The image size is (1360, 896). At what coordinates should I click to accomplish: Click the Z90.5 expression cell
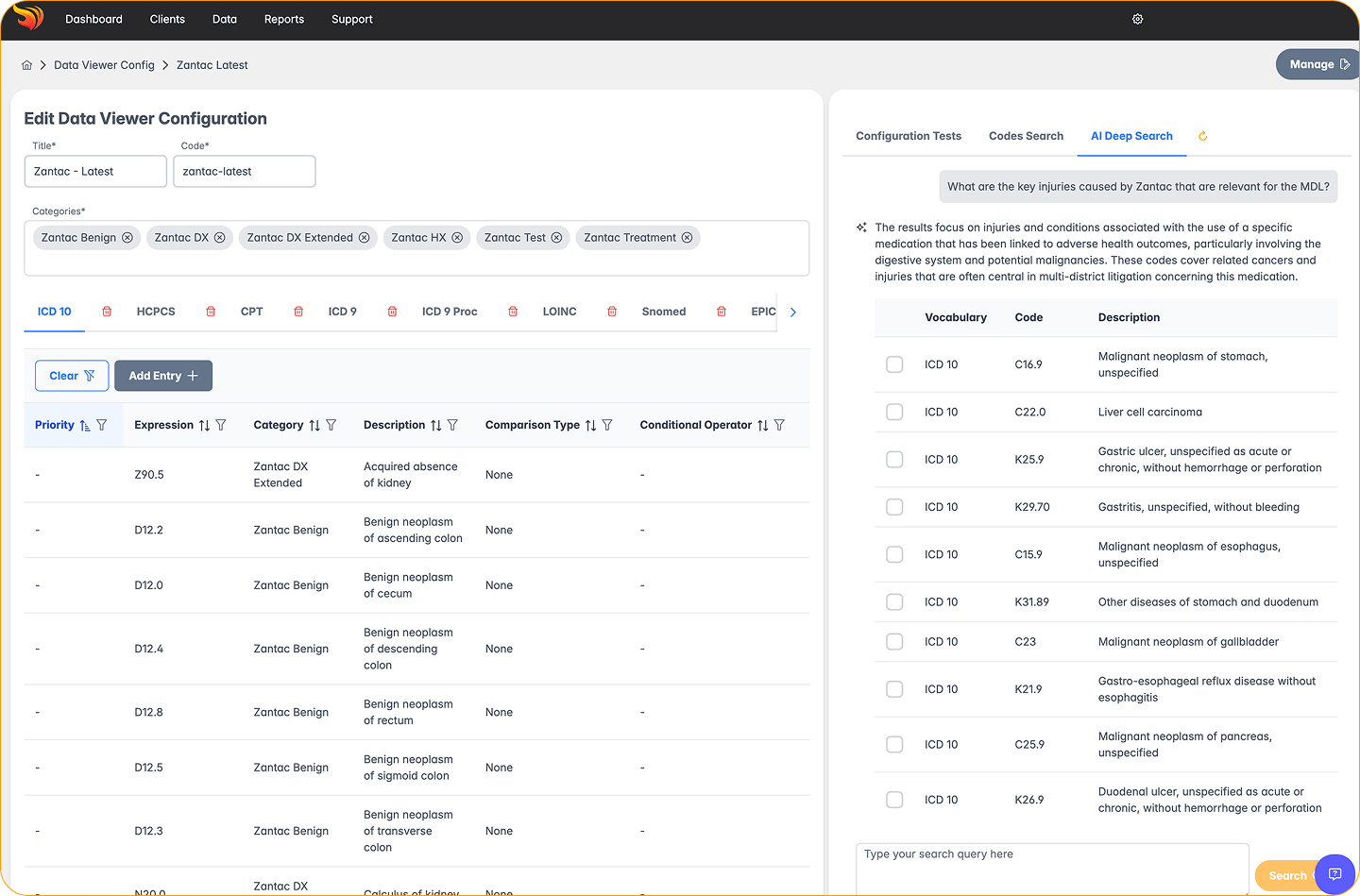pyautogui.click(x=149, y=475)
